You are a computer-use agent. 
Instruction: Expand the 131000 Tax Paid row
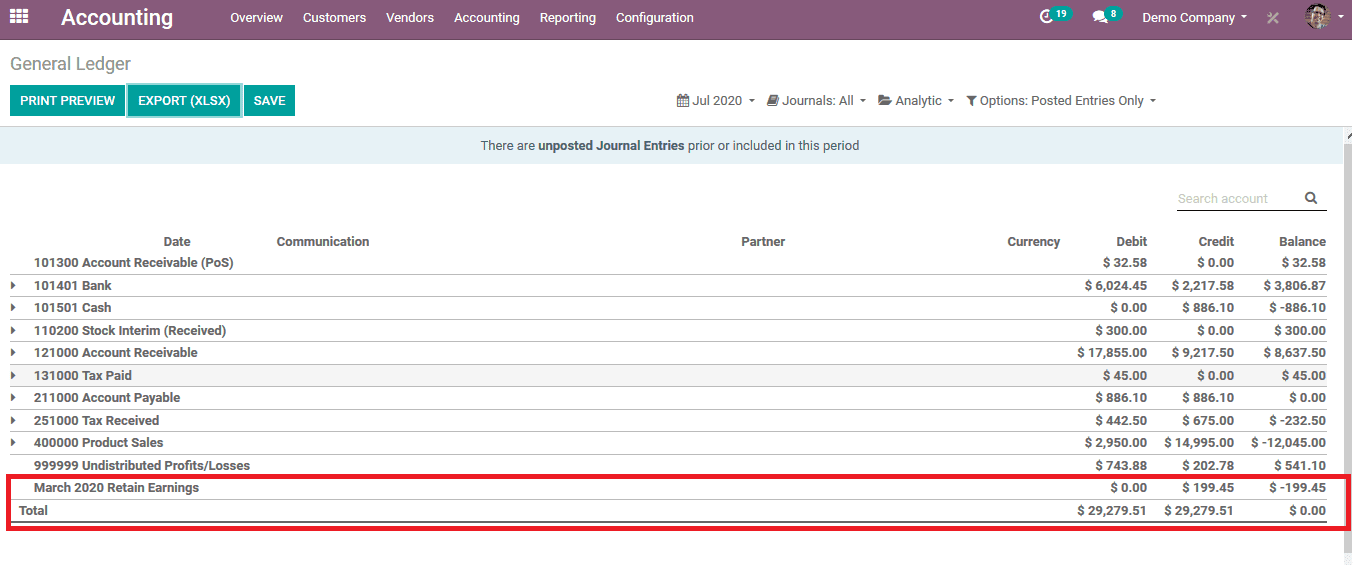pos(14,376)
